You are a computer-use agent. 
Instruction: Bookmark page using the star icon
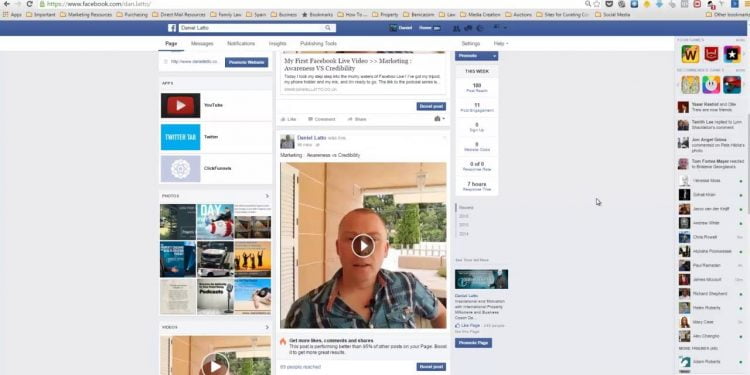pos(596,4)
